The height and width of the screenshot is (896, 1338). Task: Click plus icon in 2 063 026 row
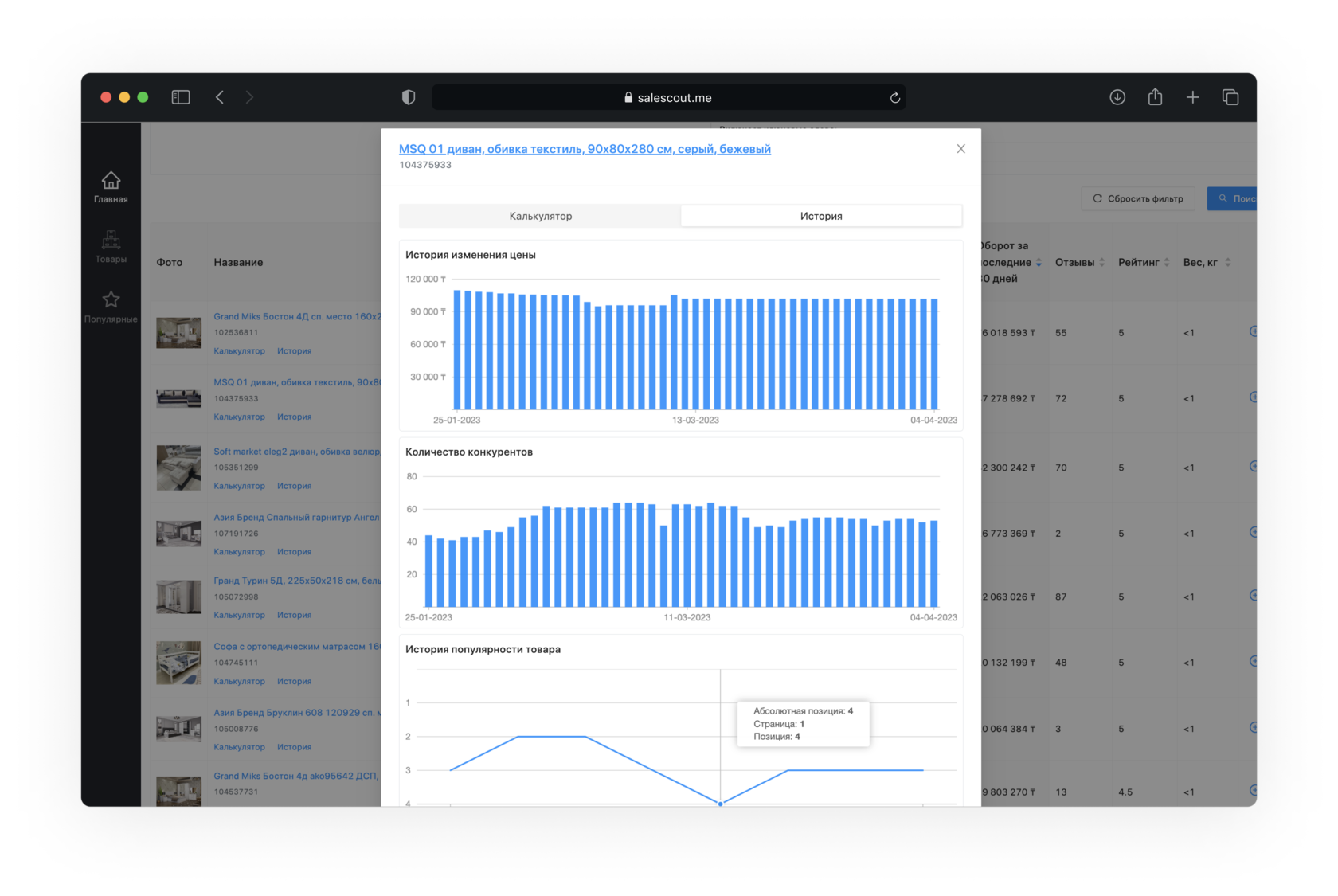[x=1253, y=595]
